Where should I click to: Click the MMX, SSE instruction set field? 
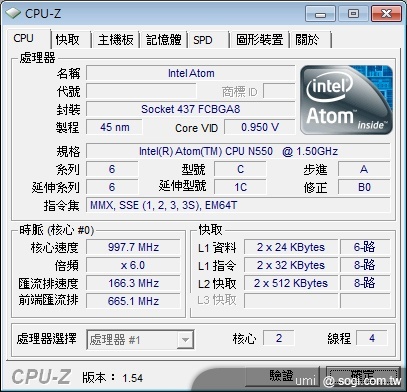(x=238, y=205)
